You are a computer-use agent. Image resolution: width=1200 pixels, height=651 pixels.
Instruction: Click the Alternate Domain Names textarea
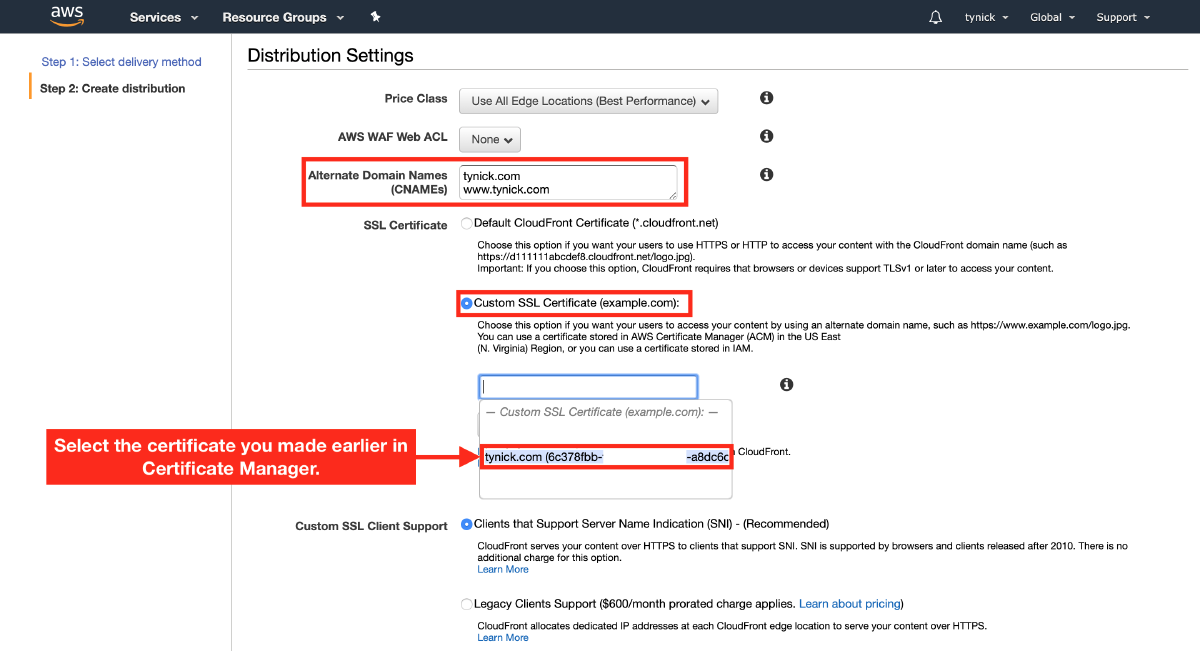pyautogui.click(x=568, y=183)
